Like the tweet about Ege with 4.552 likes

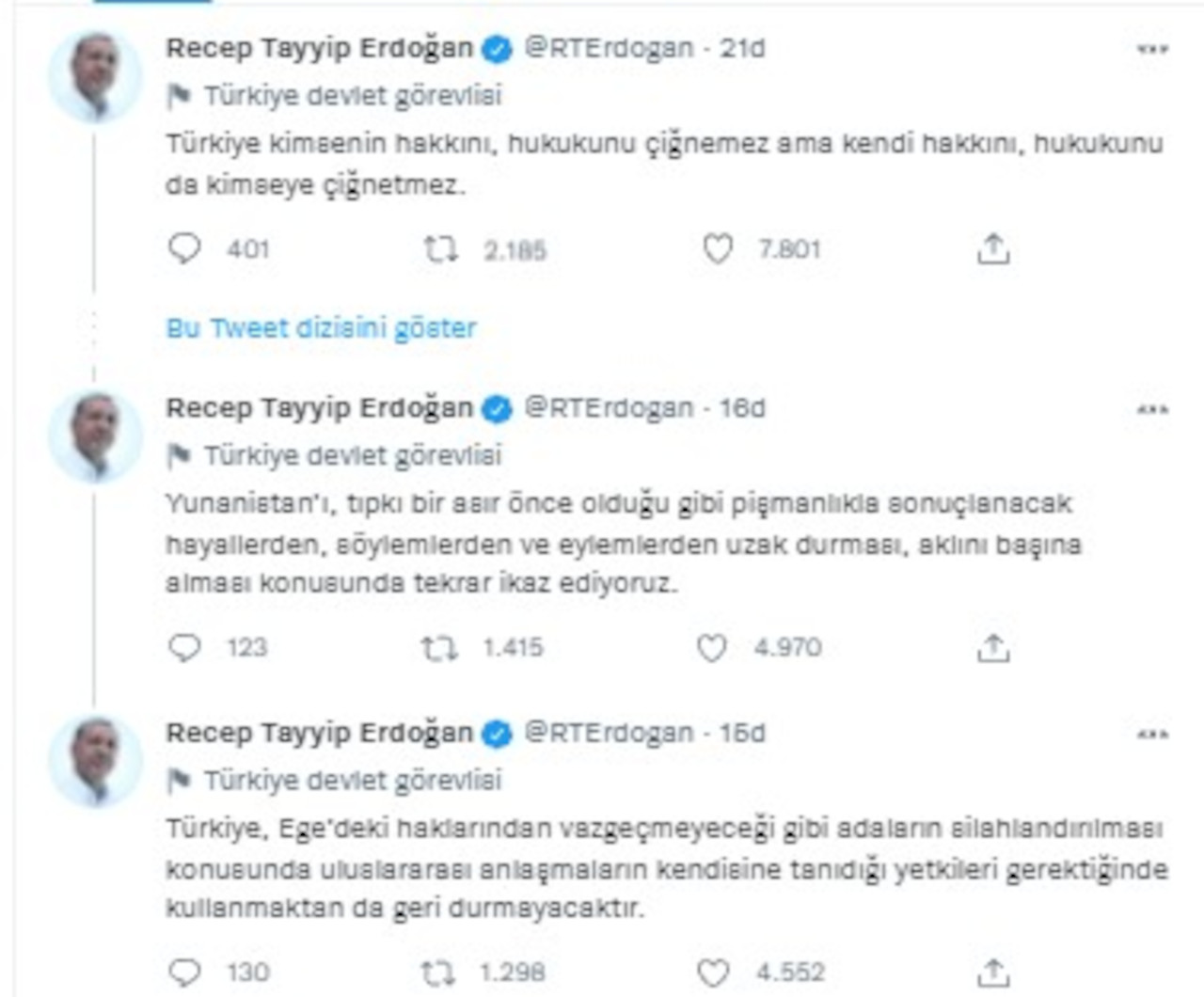[x=715, y=971]
